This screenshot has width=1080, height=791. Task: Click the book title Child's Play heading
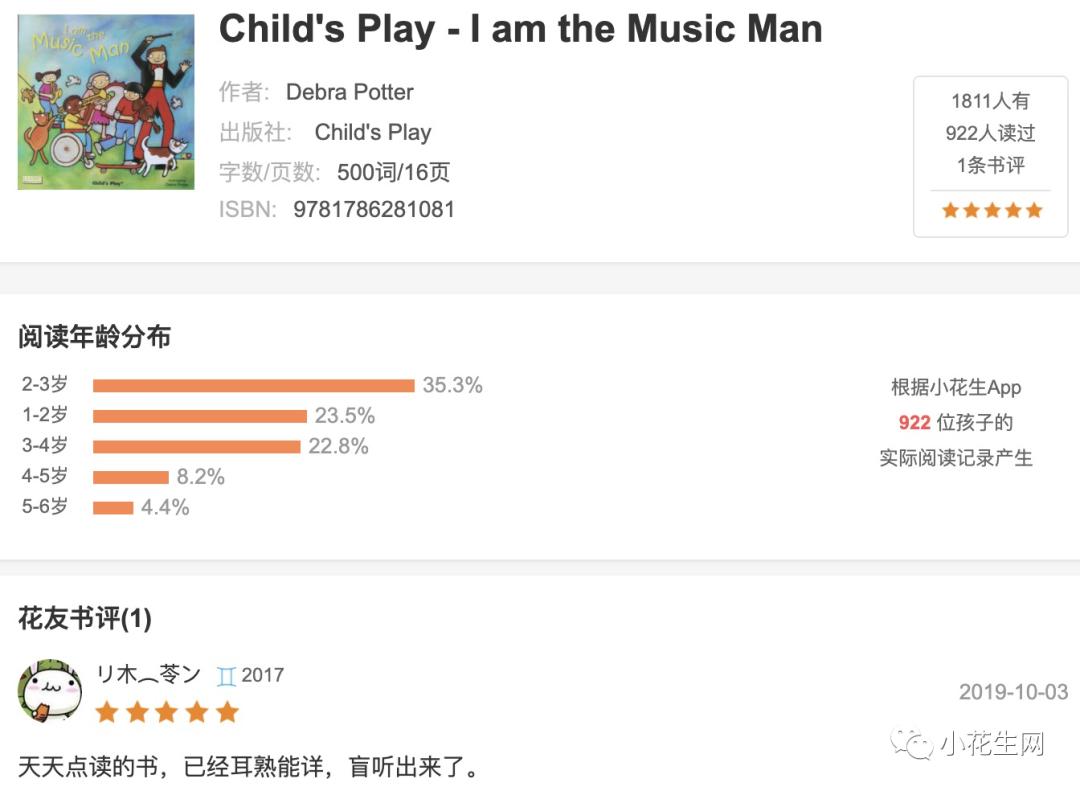pos(521,29)
